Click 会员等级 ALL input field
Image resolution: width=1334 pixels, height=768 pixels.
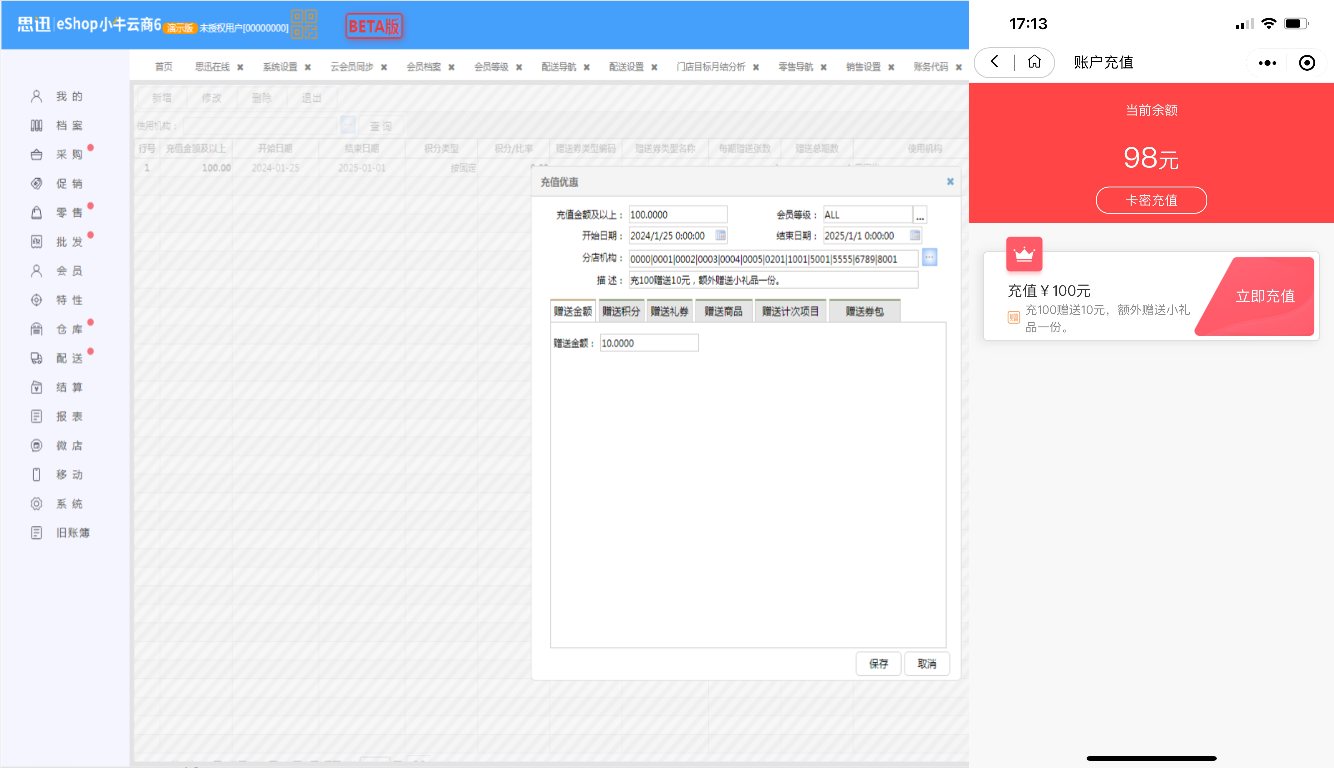868,214
